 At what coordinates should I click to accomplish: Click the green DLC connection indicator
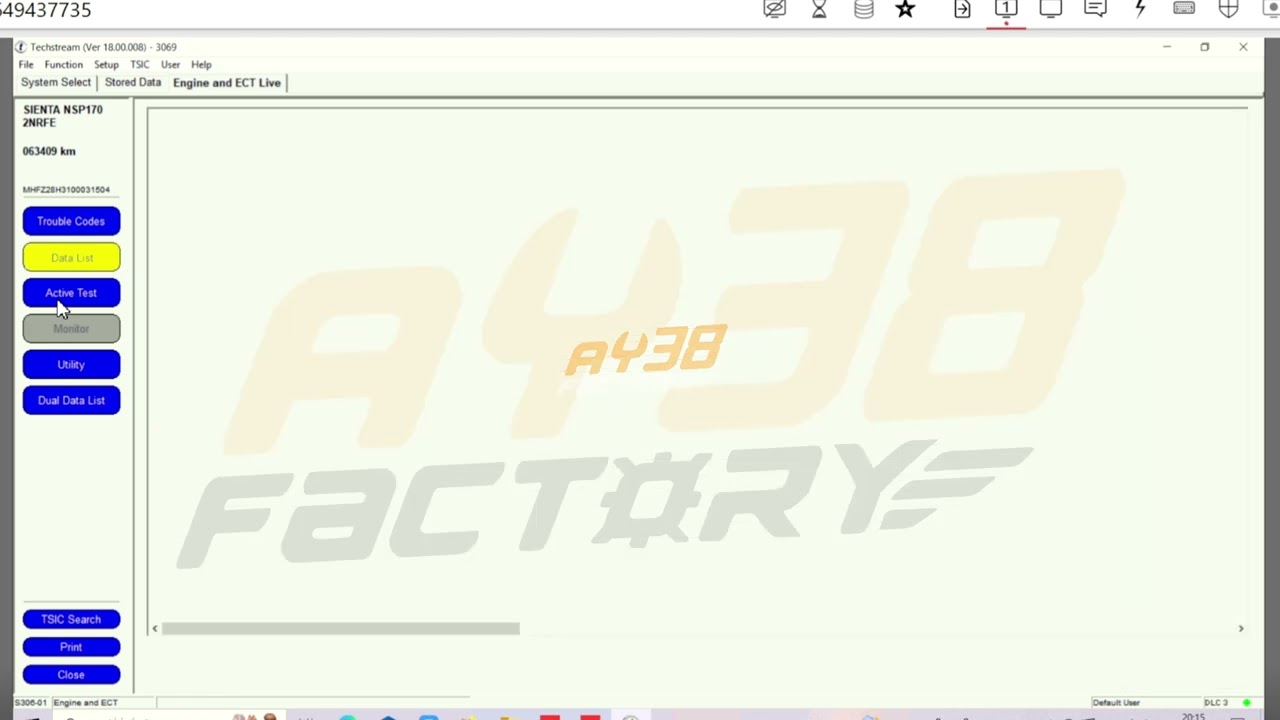coord(1246,703)
